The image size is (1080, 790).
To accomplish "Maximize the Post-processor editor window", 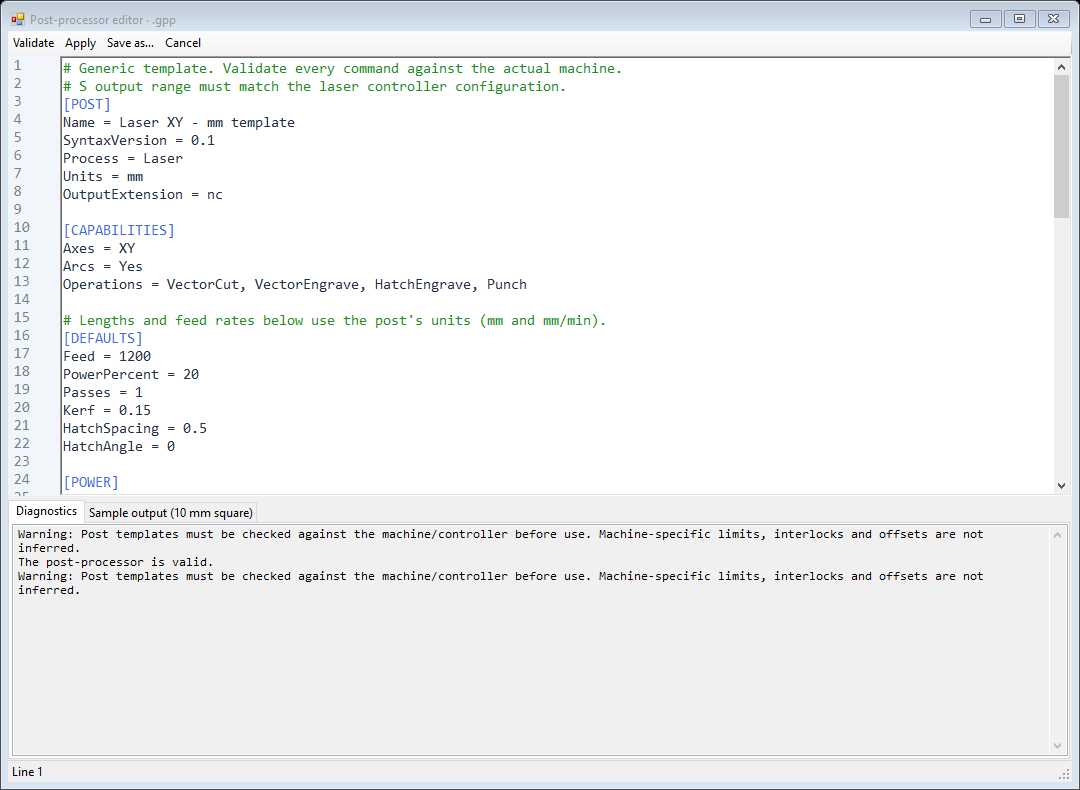I will (x=1019, y=19).
